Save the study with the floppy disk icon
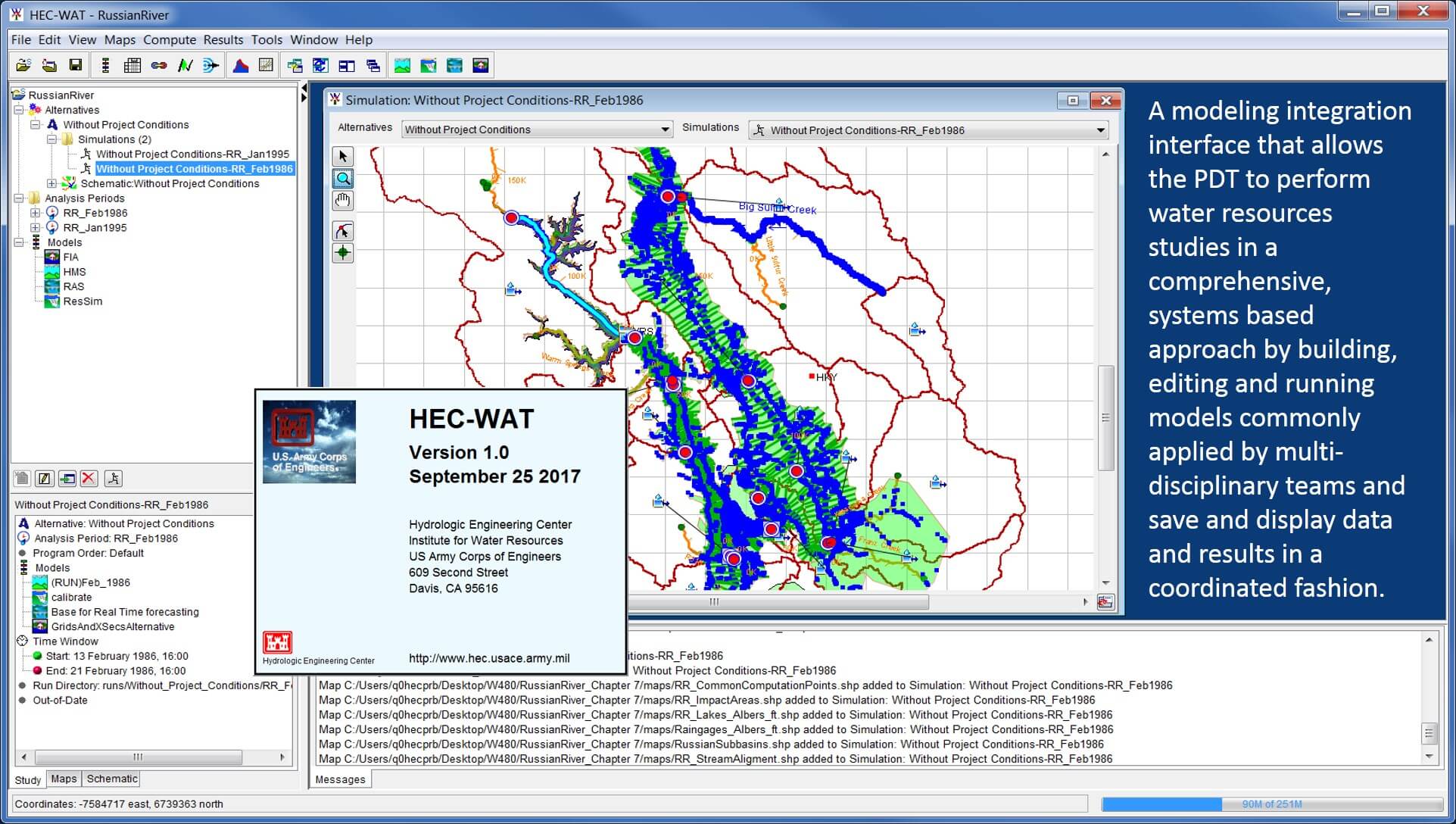This screenshot has width=1456, height=824. pyautogui.click(x=75, y=66)
